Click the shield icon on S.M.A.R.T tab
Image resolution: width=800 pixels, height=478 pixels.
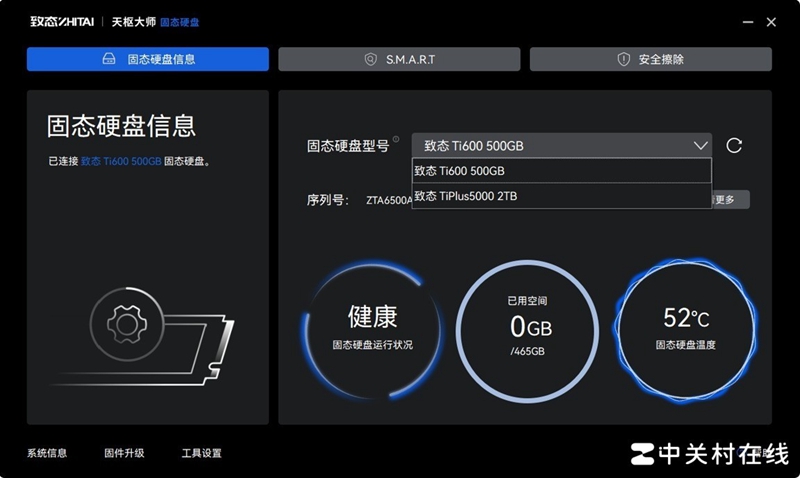(370, 59)
